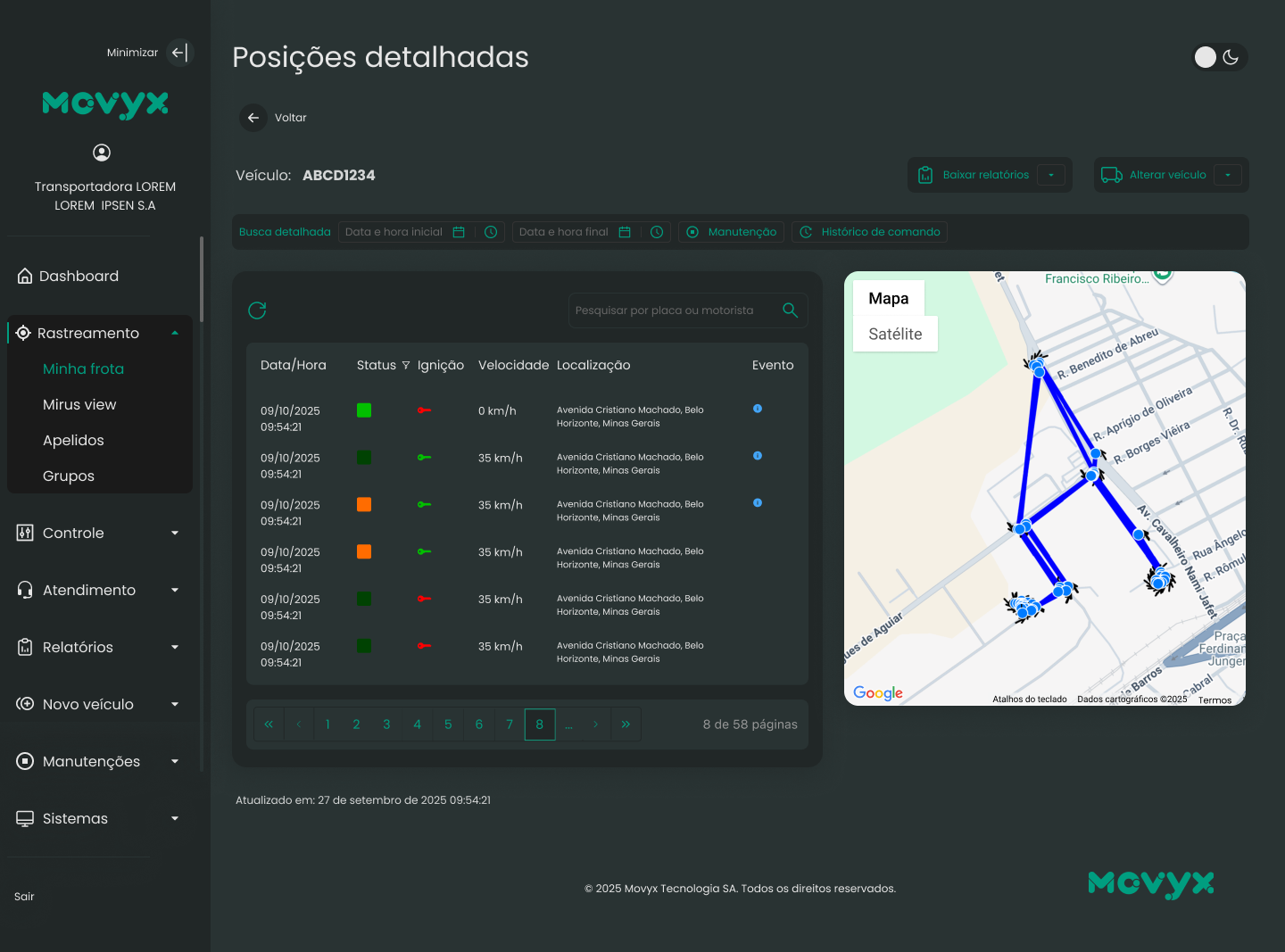Click bright green status square on 0 km/h row
The height and width of the screenshot is (952, 1285).
(364, 410)
